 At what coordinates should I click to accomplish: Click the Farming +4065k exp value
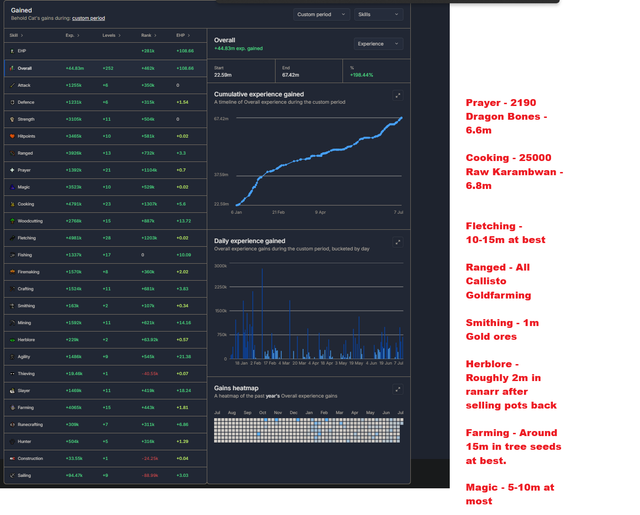(x=73, y=408)
